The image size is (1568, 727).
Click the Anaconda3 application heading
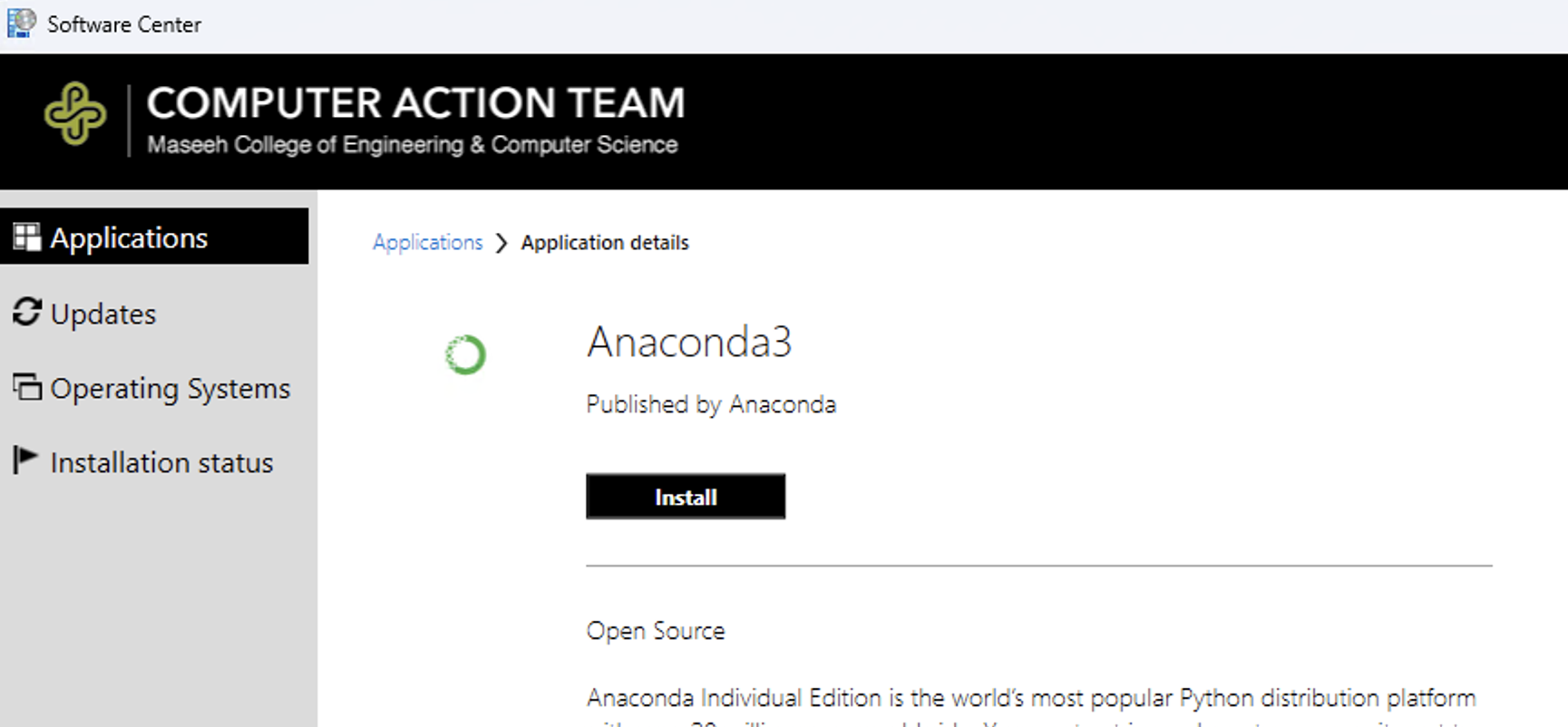(x=689, y=342)
